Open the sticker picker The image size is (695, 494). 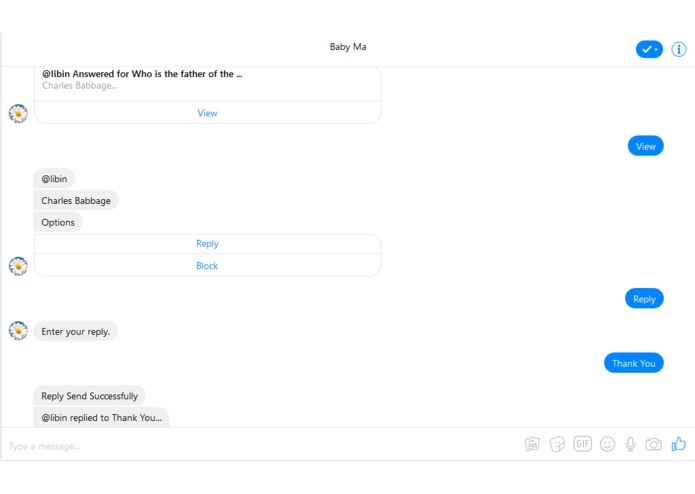pos(557,444)
